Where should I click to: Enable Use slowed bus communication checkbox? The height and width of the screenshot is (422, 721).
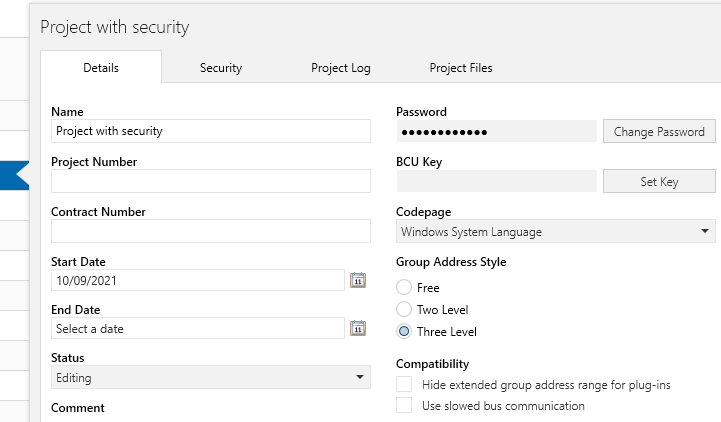[404, 405]
